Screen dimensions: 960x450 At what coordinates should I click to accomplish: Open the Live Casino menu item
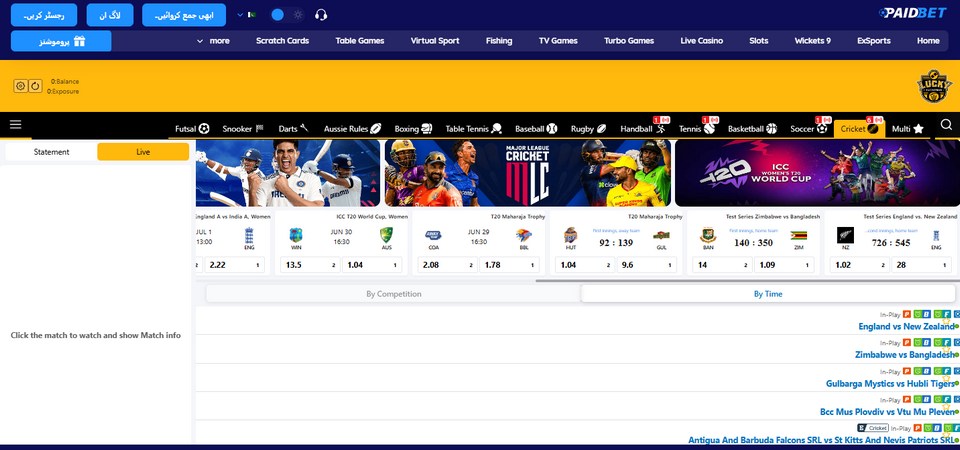[702, 41]
